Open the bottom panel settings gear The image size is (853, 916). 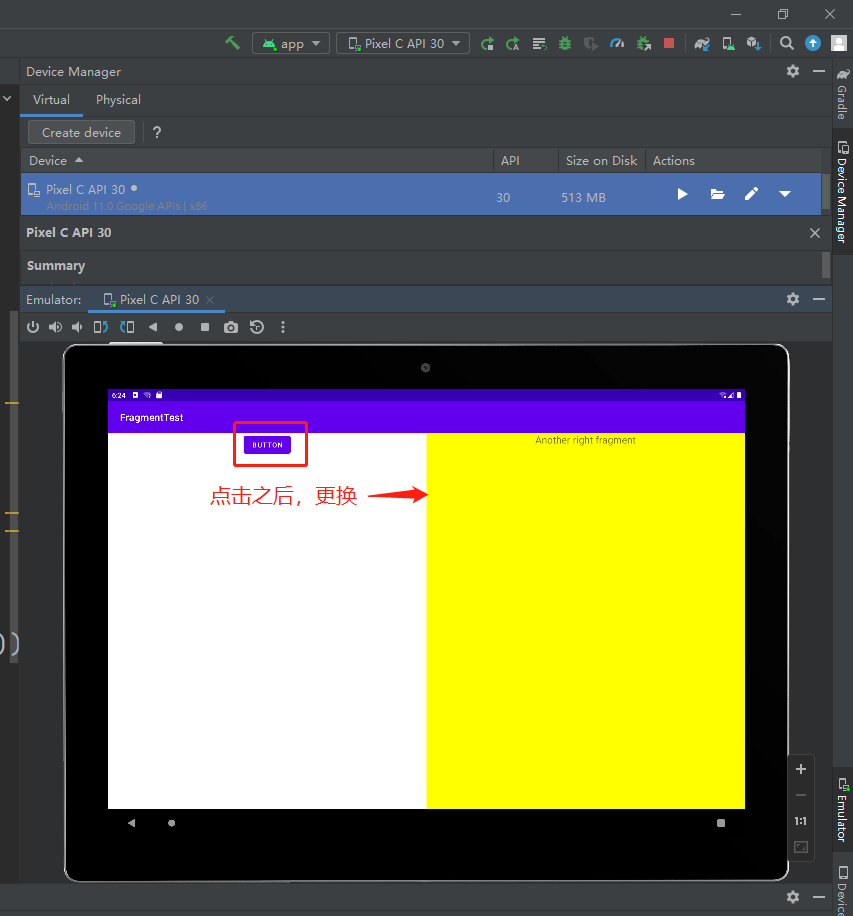tap(793, 897)
